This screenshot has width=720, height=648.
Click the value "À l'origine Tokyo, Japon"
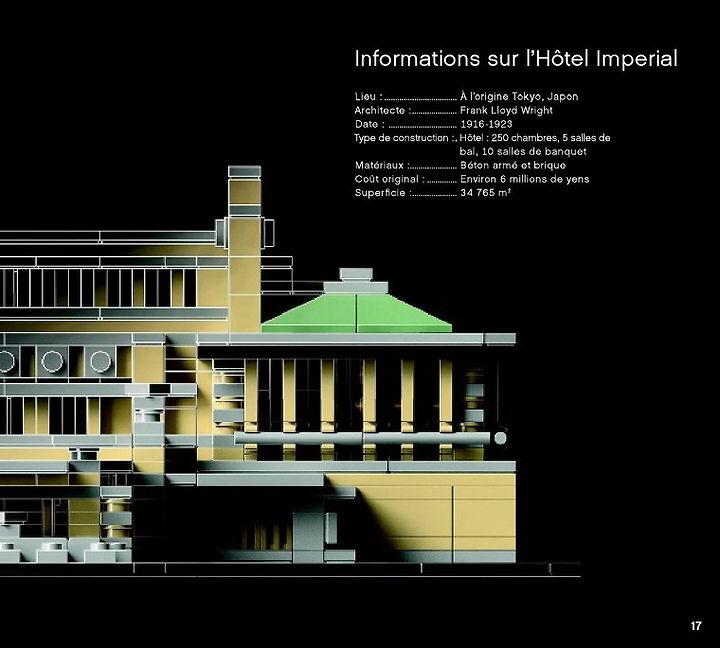tap(519, 96)
